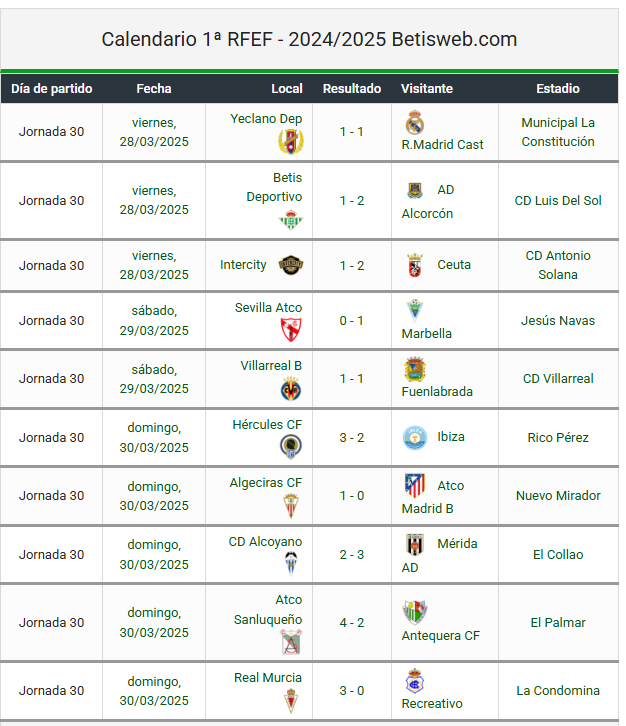Screen dimensions: 626x726
Task: Open the CD Luis Del Sol stadium link
Action: [x=558, y=200]
